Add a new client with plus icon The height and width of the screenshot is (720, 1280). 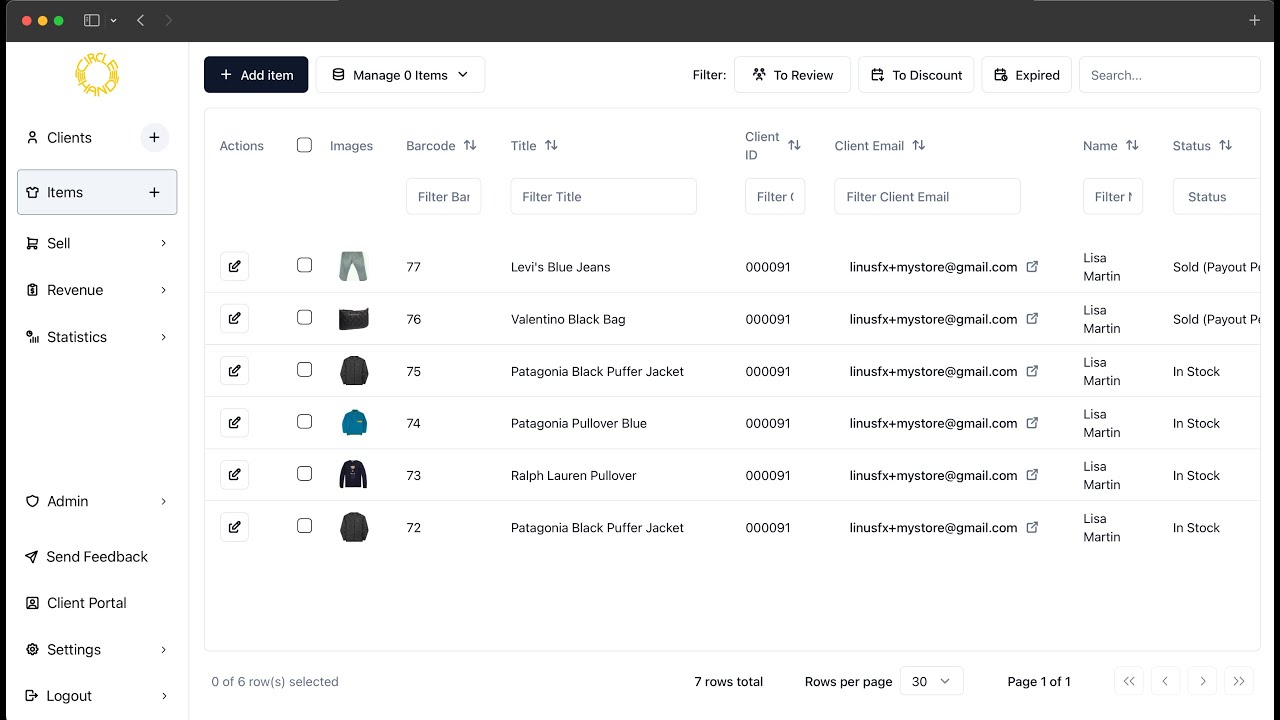click(154, 138)
